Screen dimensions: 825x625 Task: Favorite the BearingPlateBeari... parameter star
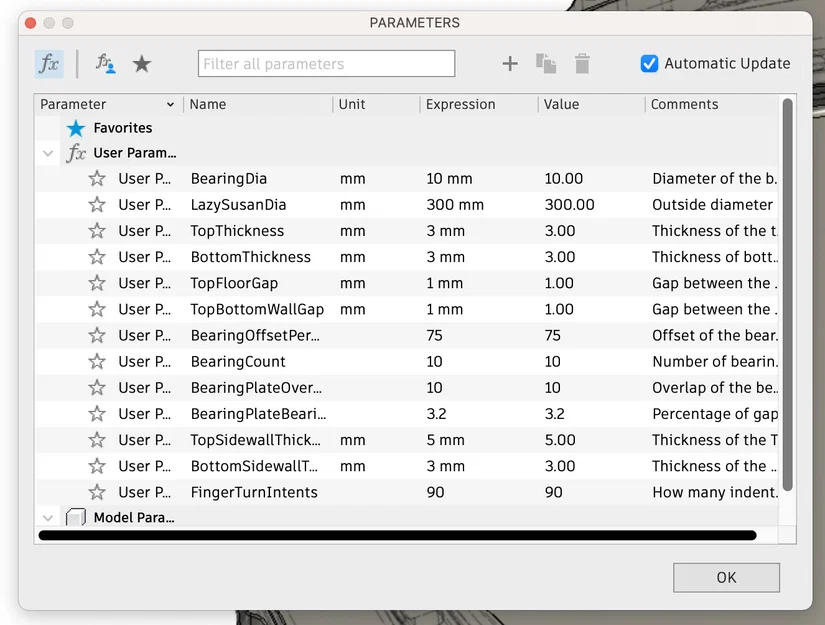tap(97, 414)
